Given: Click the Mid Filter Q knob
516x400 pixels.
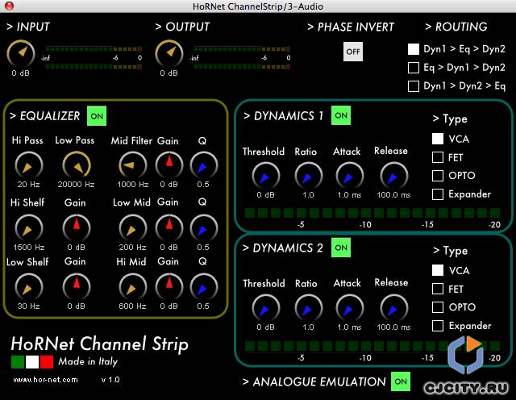Looking at the screenshot, I should (x=203, y=165).
